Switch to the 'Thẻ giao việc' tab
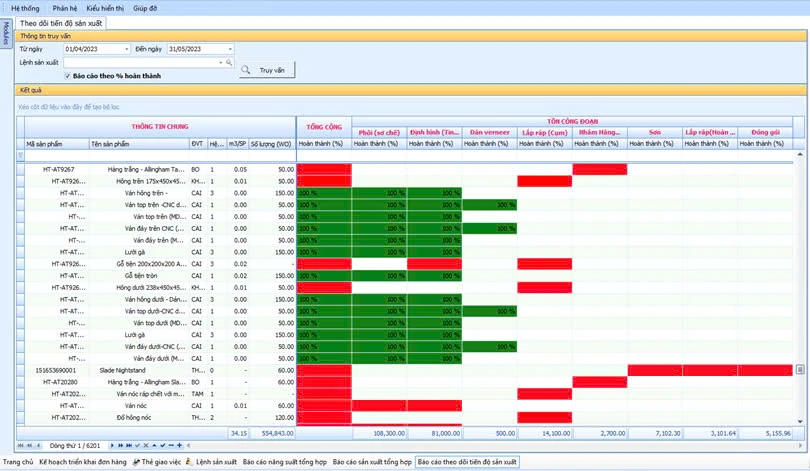 tap(157, 462)
